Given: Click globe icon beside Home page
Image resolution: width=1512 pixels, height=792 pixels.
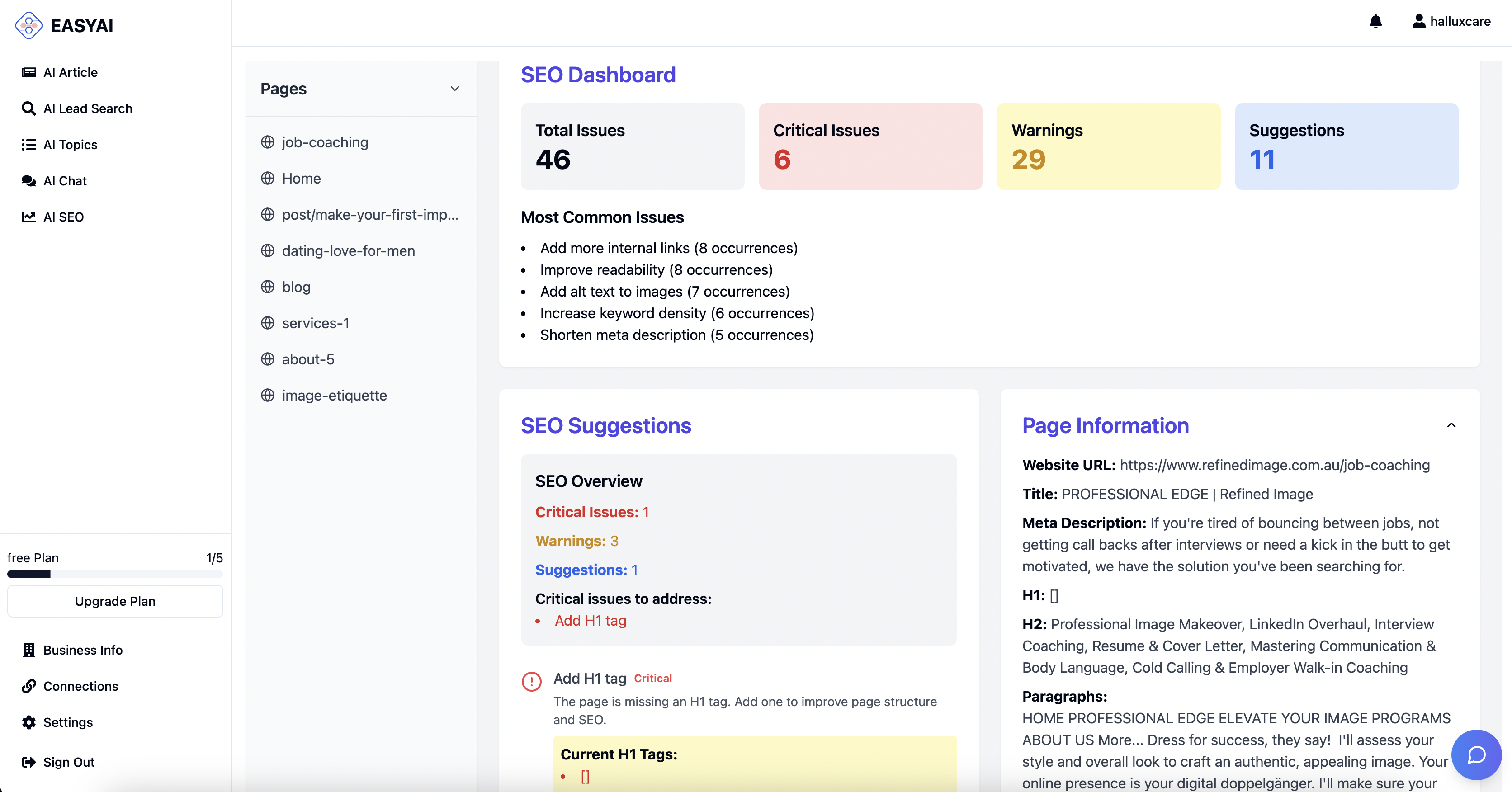Looking at the screenshot, I should click(x=268, y=179).
